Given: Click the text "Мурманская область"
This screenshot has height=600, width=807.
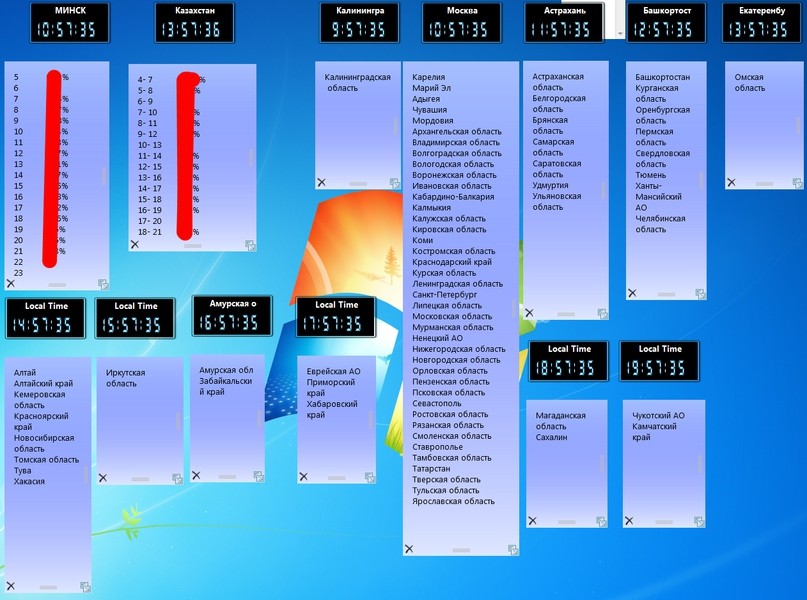Looking at the screenshot, I should pyautogui.click(x=452, y=327).
